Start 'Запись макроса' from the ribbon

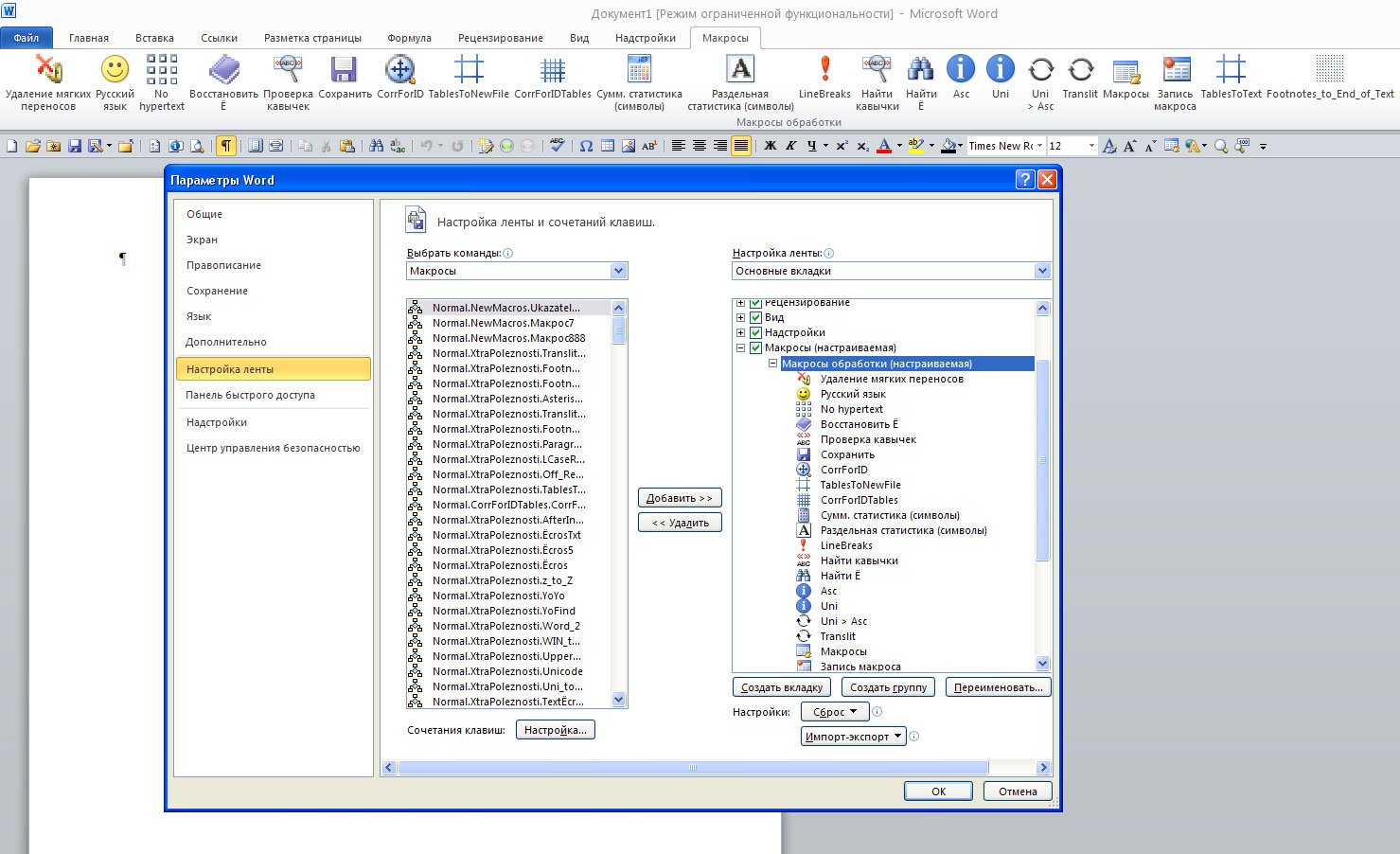click(x=1175, y=82)
